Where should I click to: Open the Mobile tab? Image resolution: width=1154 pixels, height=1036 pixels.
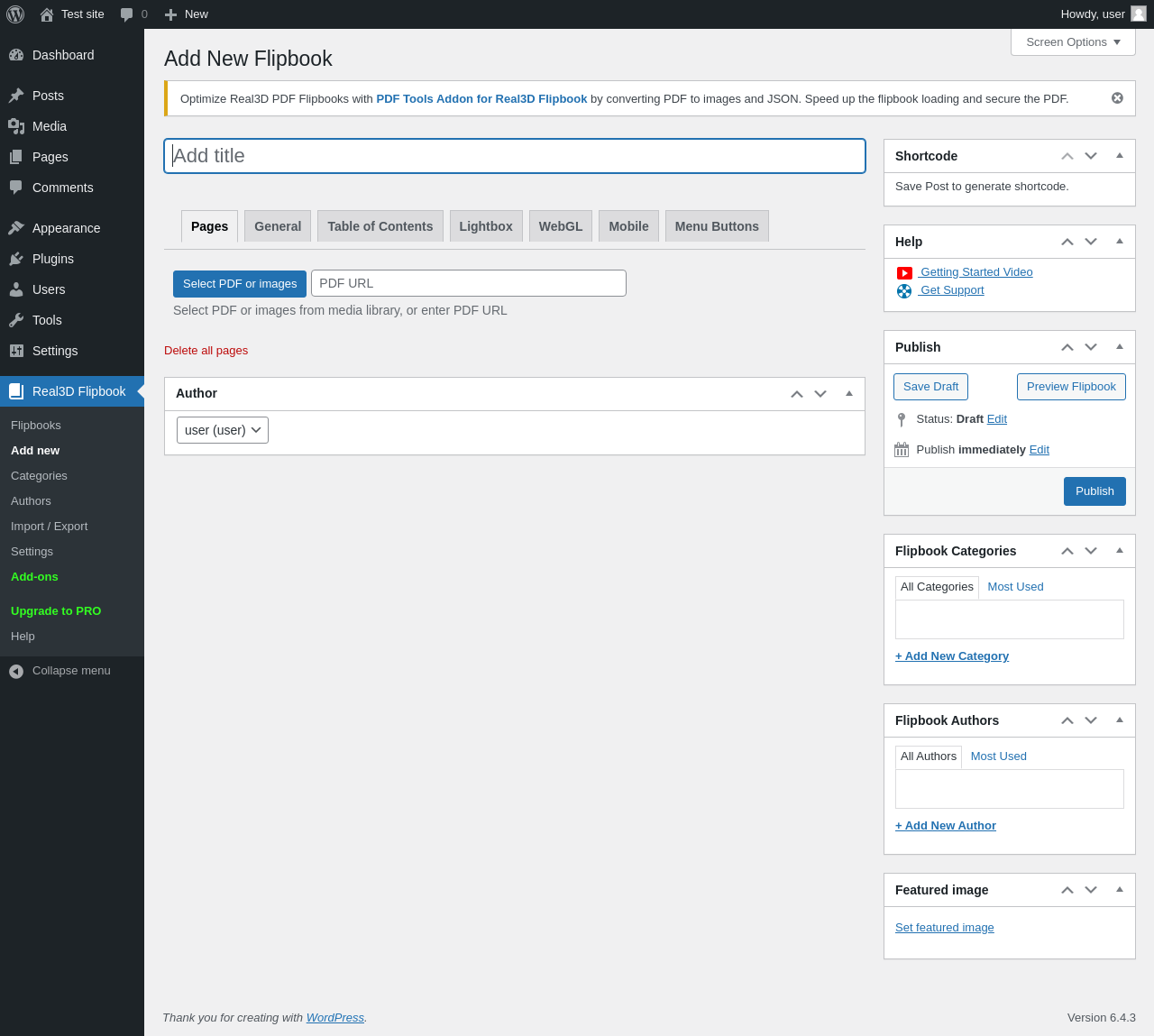pyautogui.click(x=628, y=226)
